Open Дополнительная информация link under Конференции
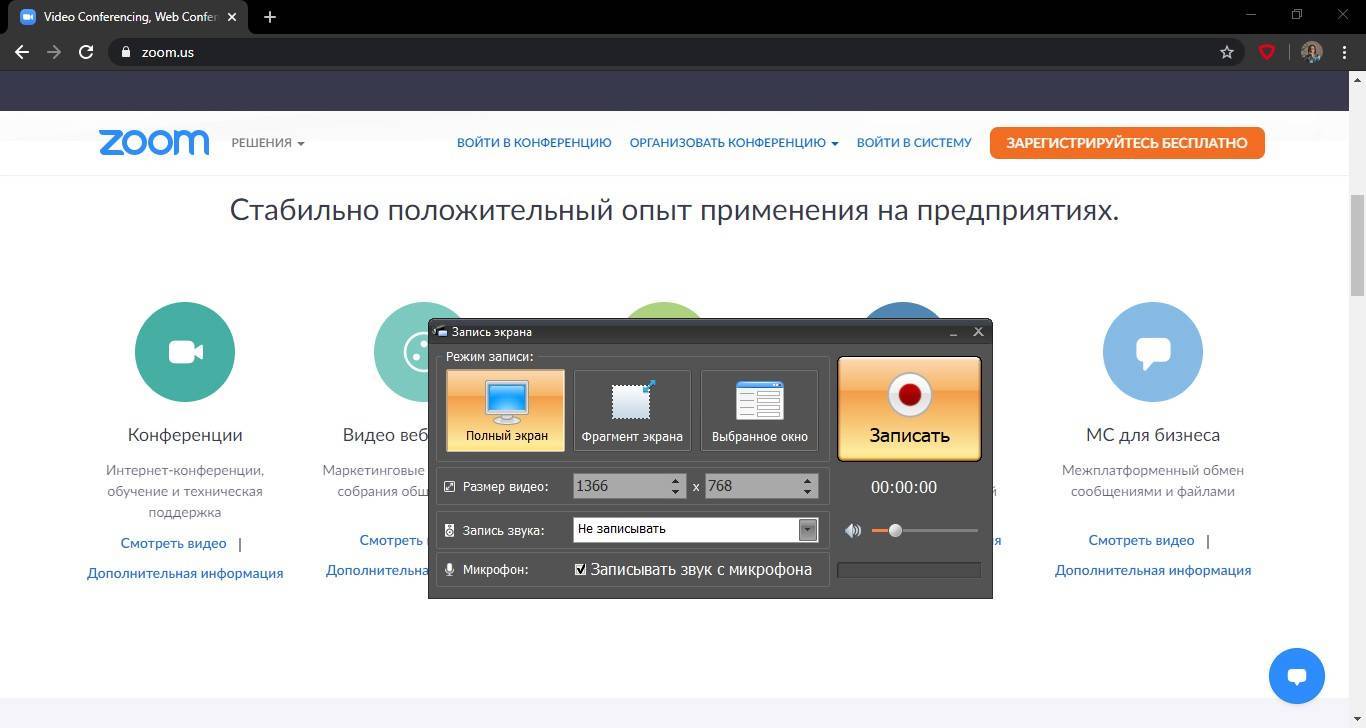 click(x=185, y=573)
